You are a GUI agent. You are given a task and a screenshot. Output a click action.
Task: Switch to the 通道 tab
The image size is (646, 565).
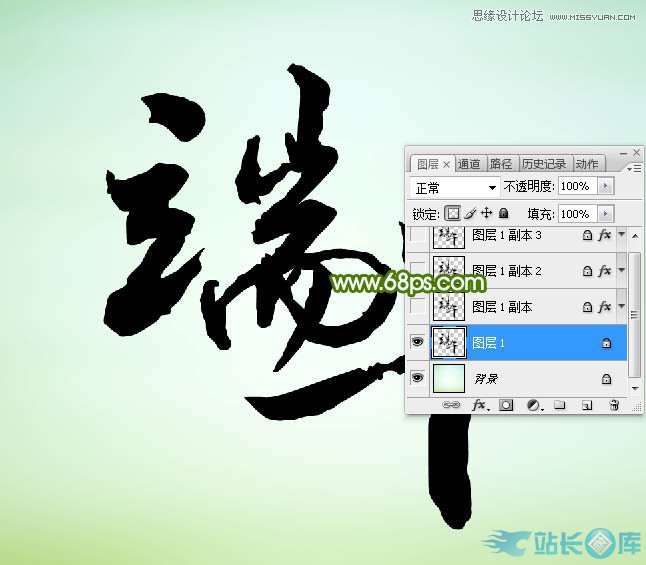469,164
